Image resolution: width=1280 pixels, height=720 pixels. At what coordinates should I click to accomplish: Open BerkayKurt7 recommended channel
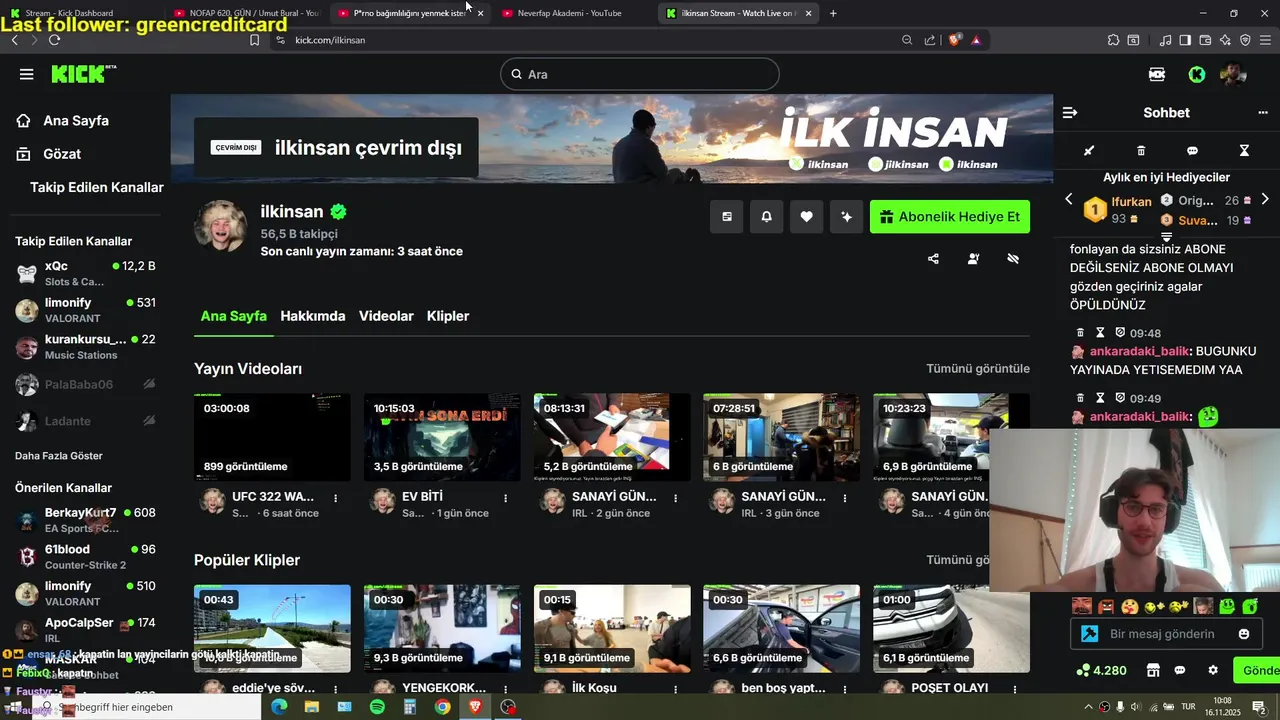(85, 519)
